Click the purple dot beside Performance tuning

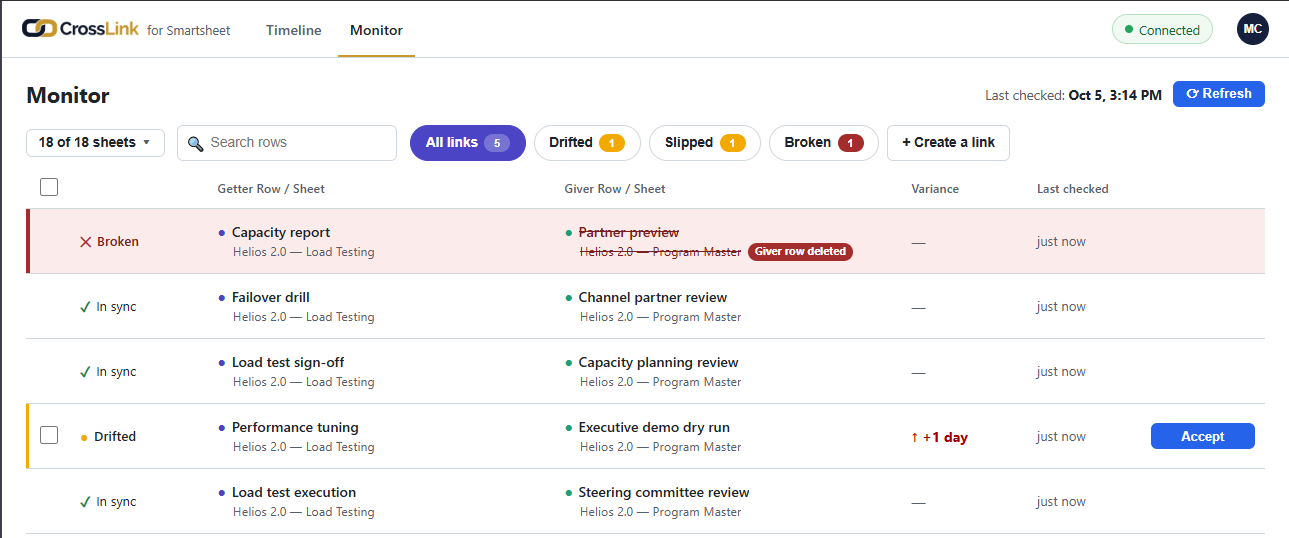[222, 427]
